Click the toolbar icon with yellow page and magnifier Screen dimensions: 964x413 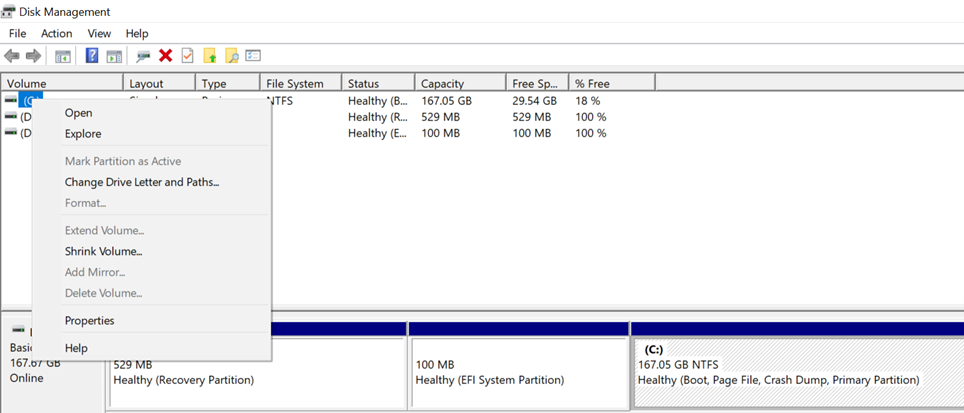[232, 56]
